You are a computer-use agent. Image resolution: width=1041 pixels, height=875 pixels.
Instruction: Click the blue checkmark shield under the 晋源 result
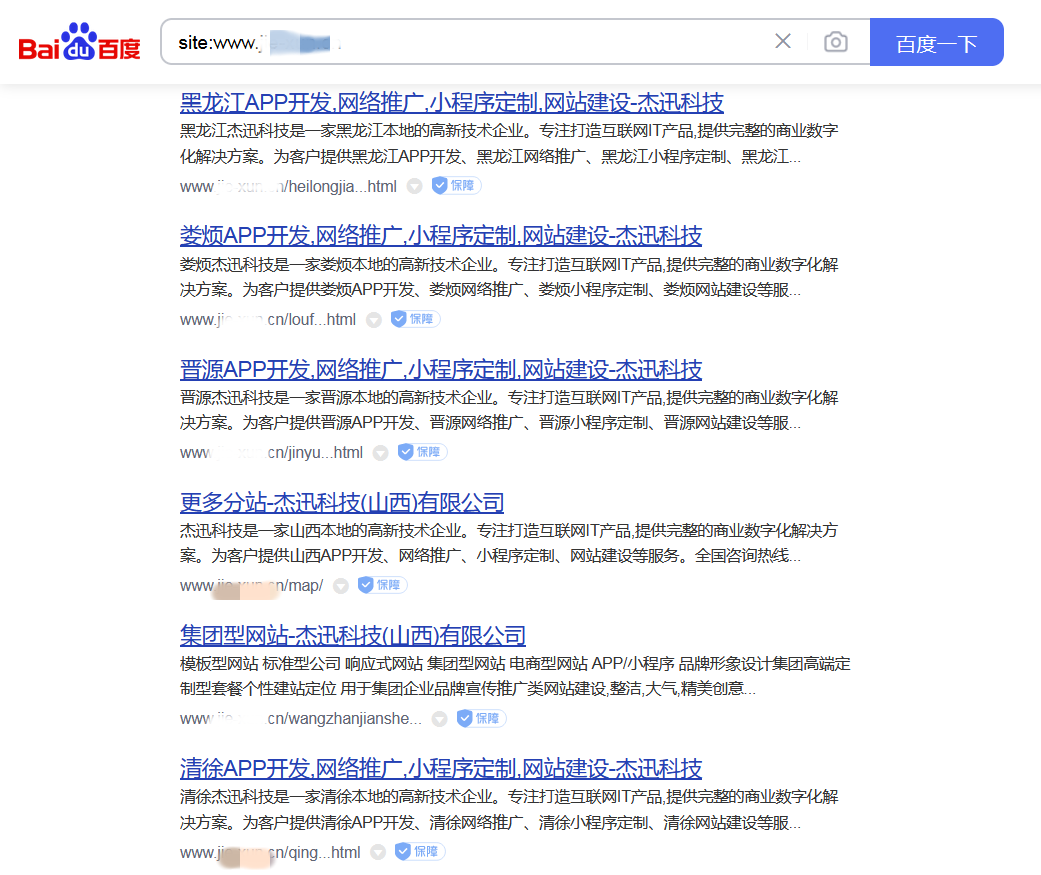421,451
